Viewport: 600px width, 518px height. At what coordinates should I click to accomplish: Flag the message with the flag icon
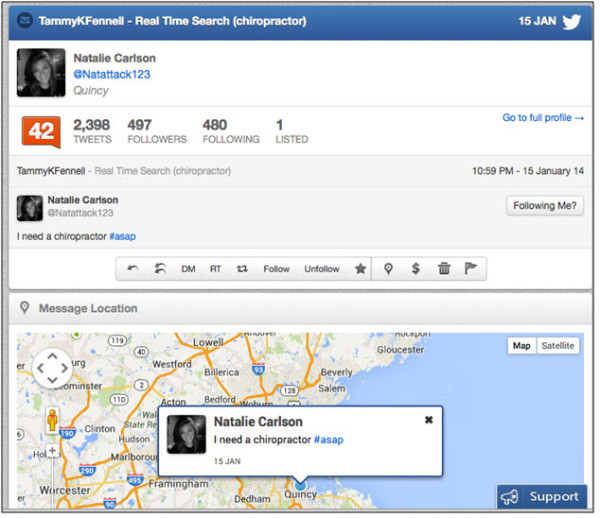[470, 269]
